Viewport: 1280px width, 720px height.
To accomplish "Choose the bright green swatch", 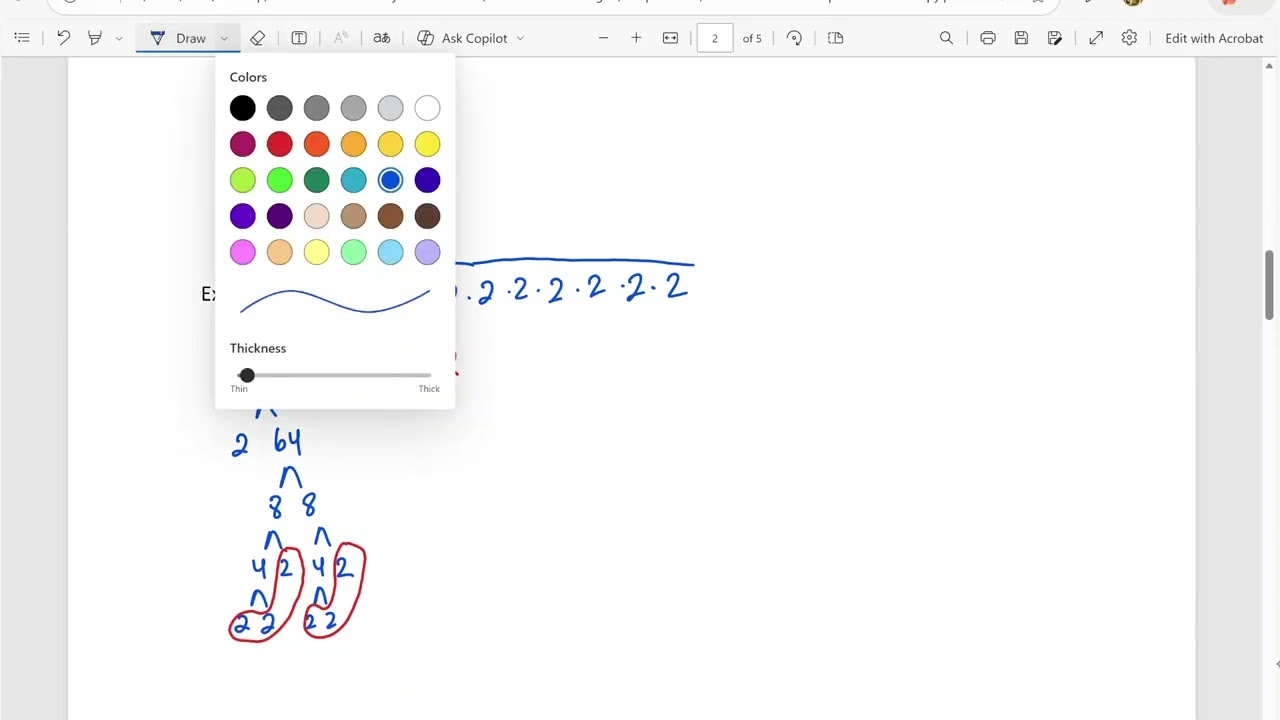I will pyautogui.click(x=280, y=180).
